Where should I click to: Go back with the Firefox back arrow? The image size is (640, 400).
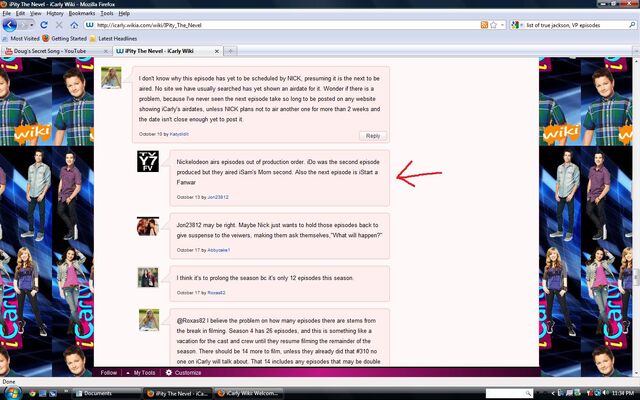[9, 25]
